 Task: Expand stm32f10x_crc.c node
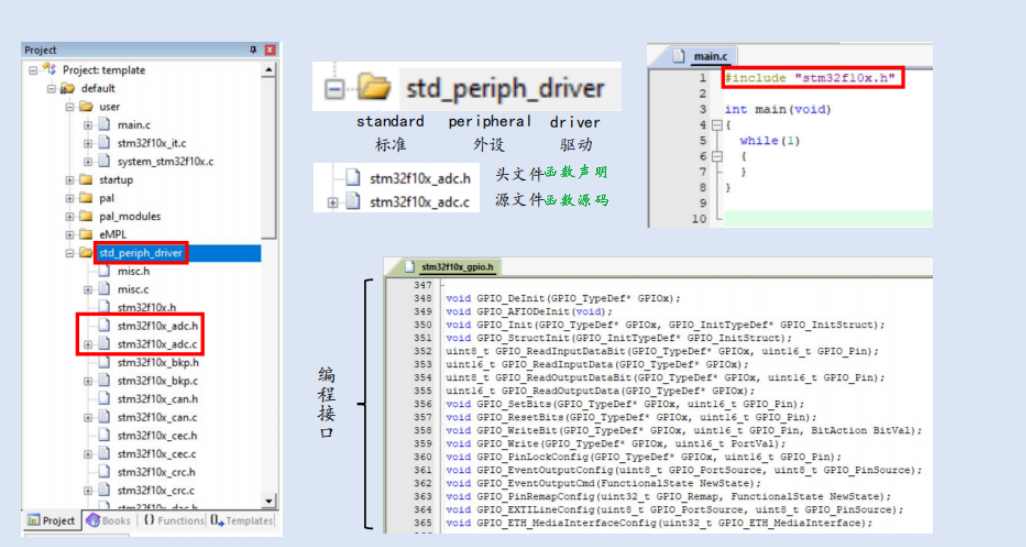tap(88, 491)
